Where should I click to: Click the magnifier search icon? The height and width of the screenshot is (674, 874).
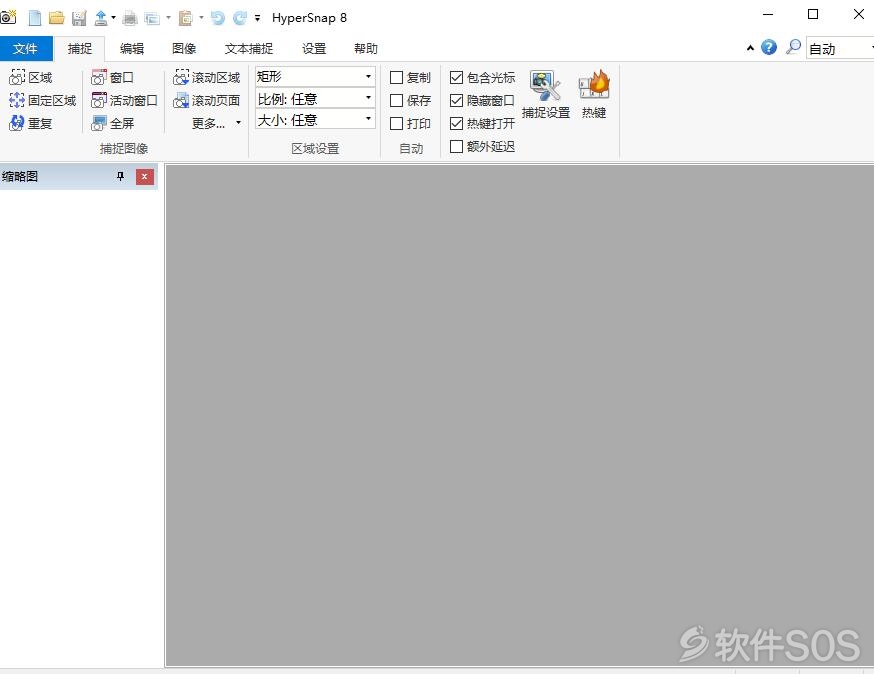click(x=793, y=47)
